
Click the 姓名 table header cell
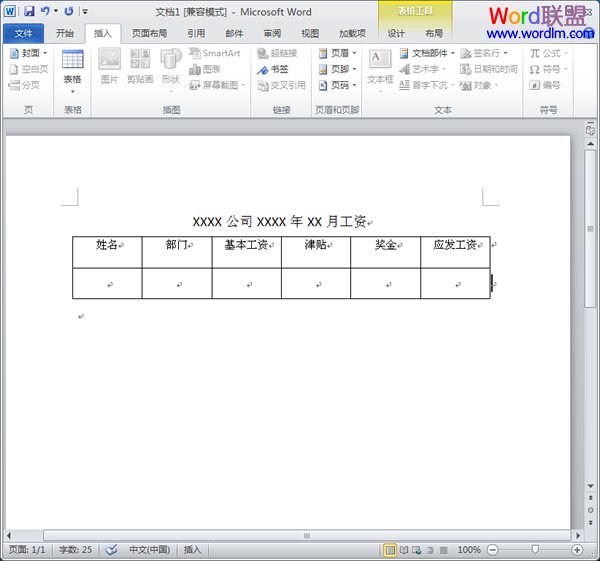[x=107, y=245]
